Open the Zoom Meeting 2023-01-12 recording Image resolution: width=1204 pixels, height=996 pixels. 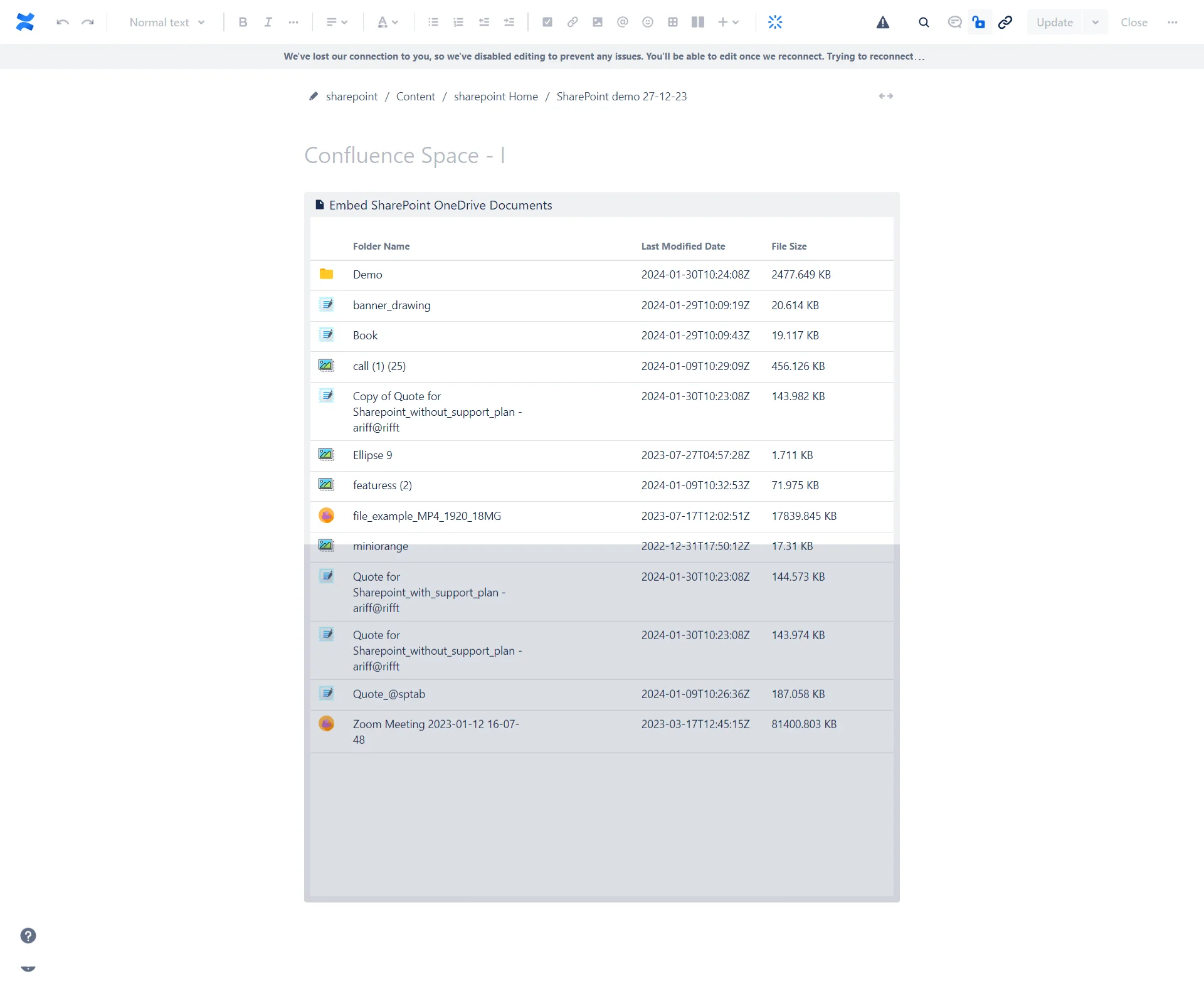pyautogui.click(x=436, y=732)
